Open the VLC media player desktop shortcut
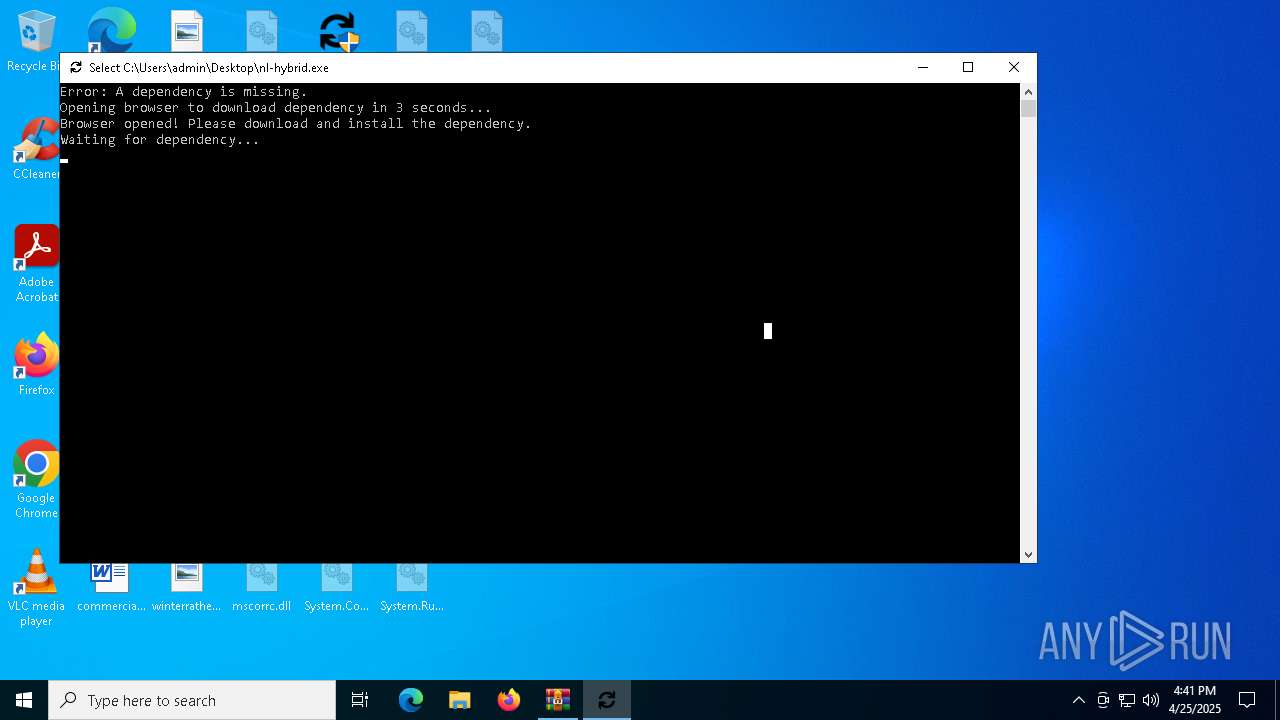 [x=36, y=588]
